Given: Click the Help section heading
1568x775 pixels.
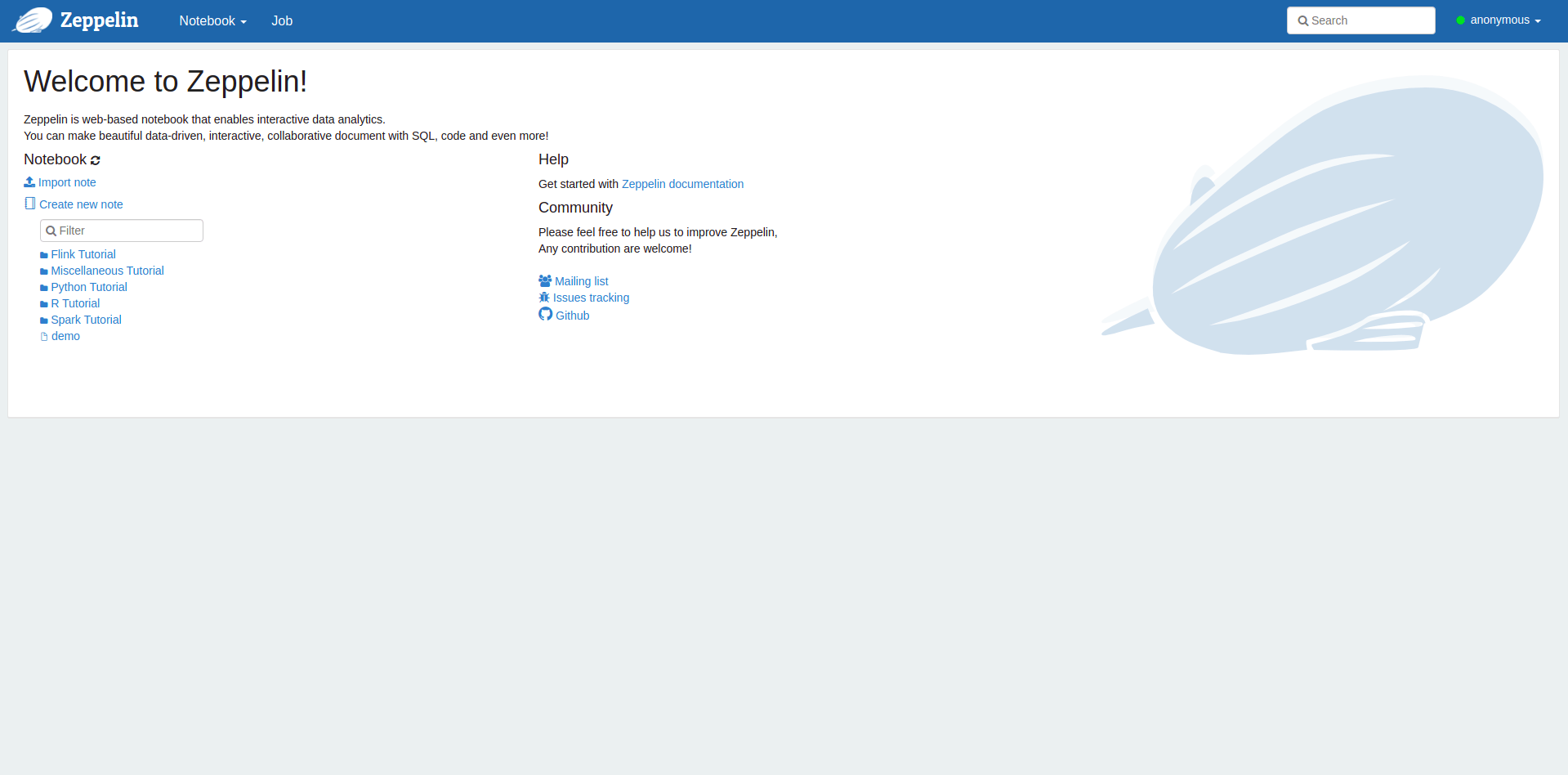Looking at the screenshot, I should (553, 159).
